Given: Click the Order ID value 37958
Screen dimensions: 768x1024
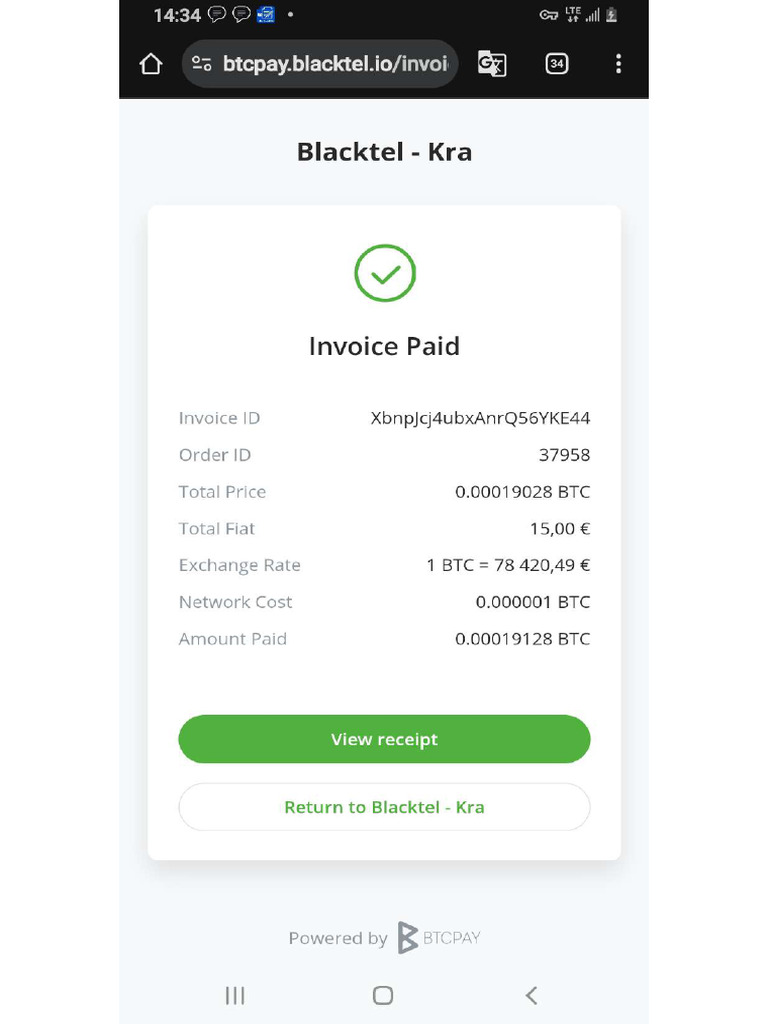Looking at the screenshot, I should coord(564,455).
